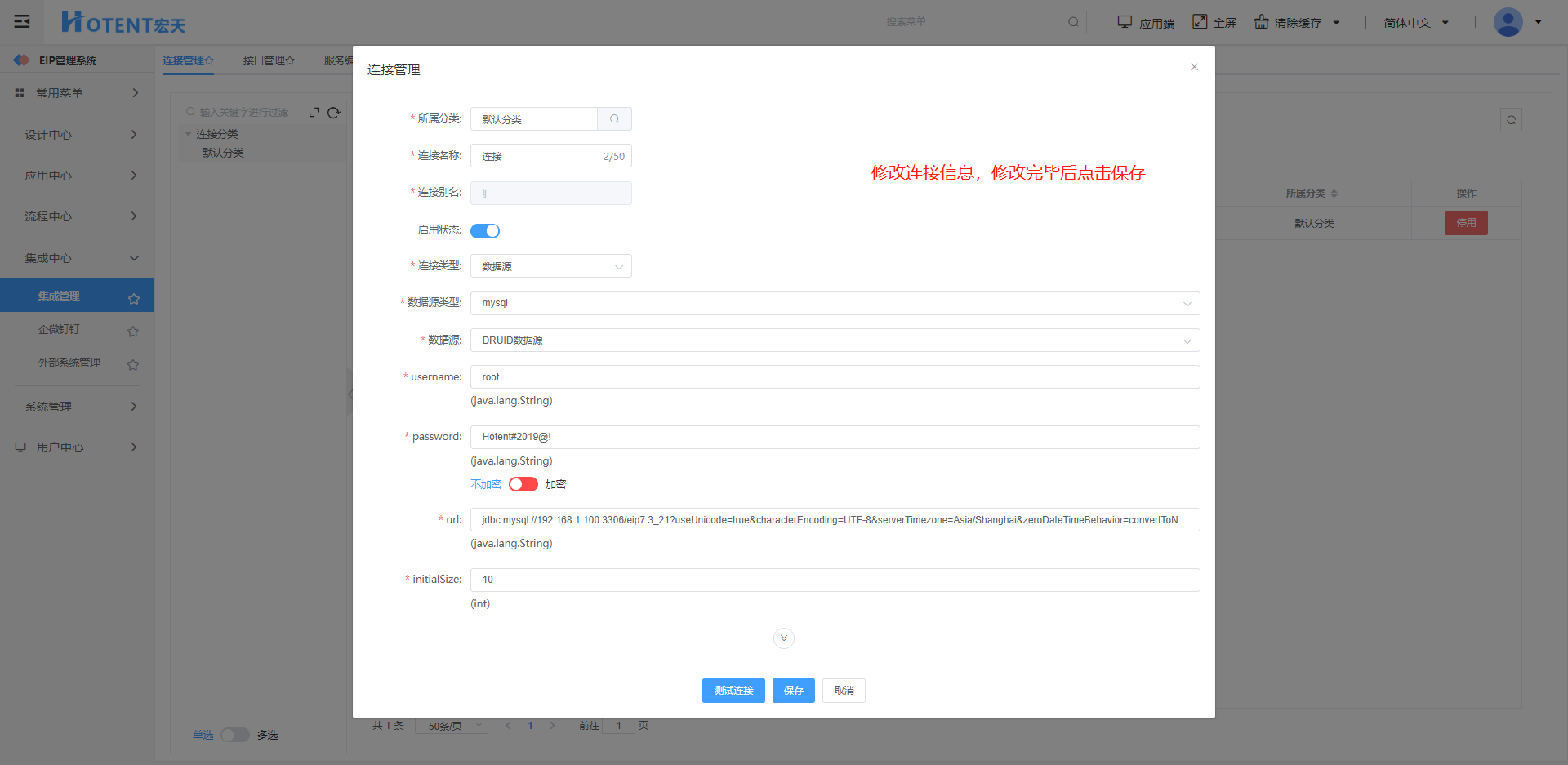Viewport: 1568px width, 765px height.
Task: Toggle the 单选/多选 selection switch
Action: tap(235, 735)
